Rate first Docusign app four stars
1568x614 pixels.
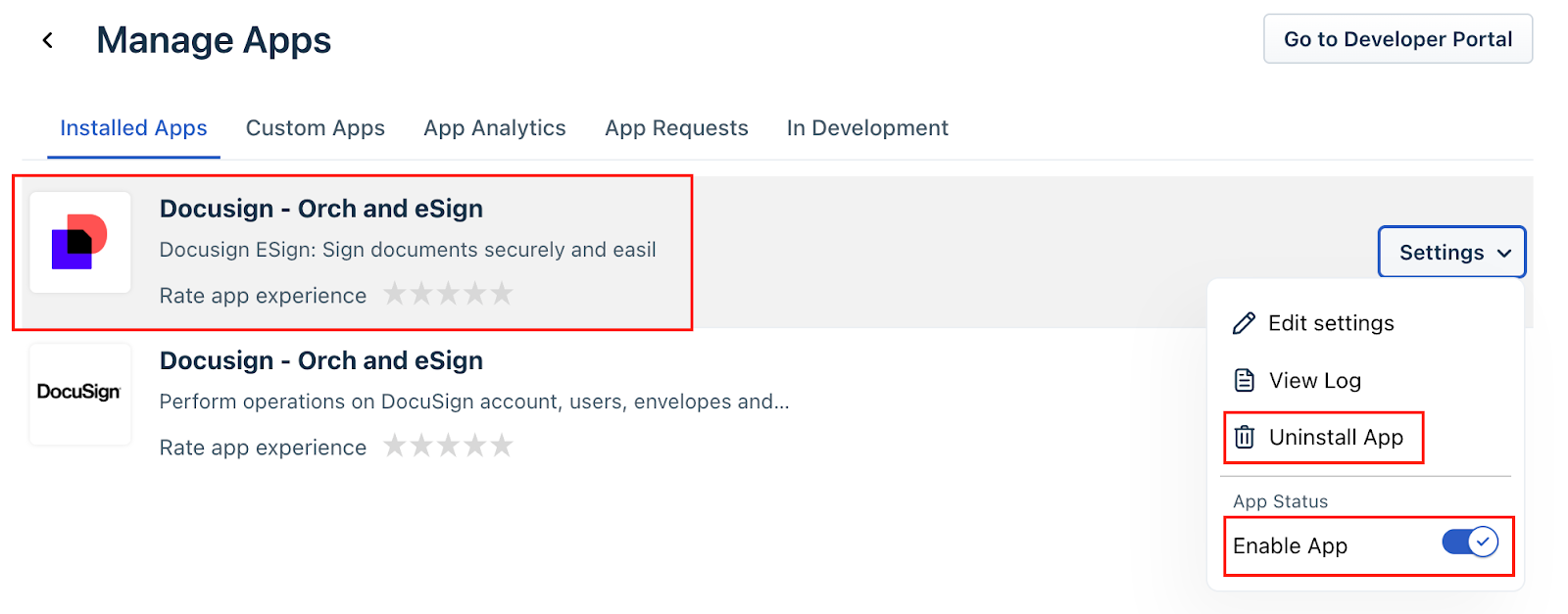[x=475, y=294]
